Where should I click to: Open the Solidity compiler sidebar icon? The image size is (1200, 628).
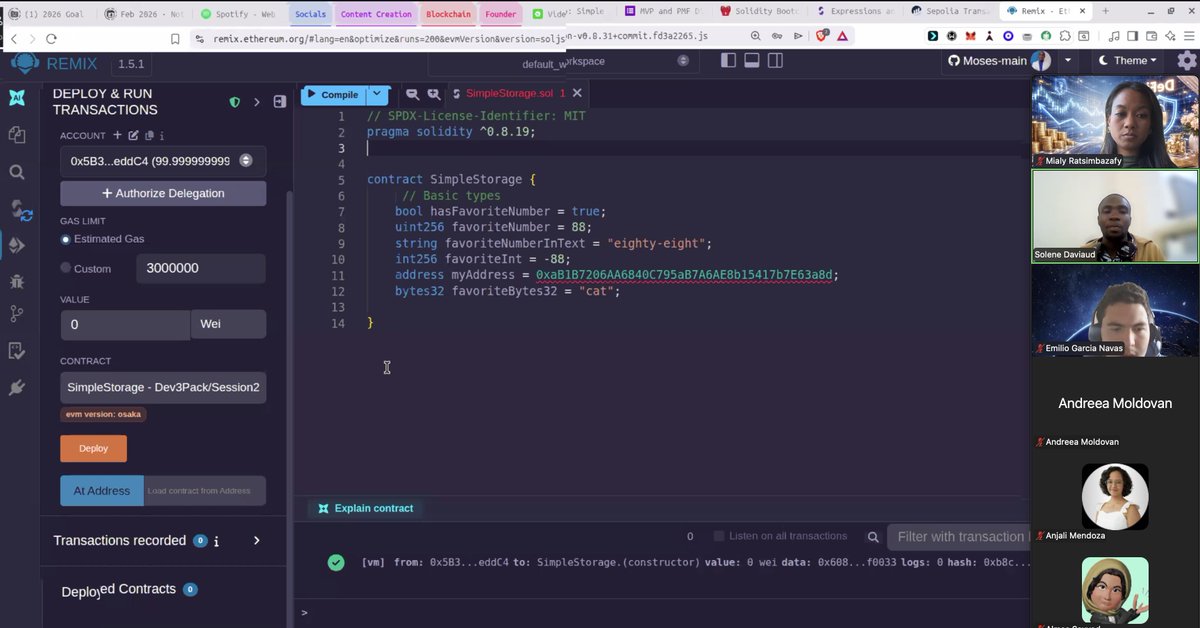point(20,210)
